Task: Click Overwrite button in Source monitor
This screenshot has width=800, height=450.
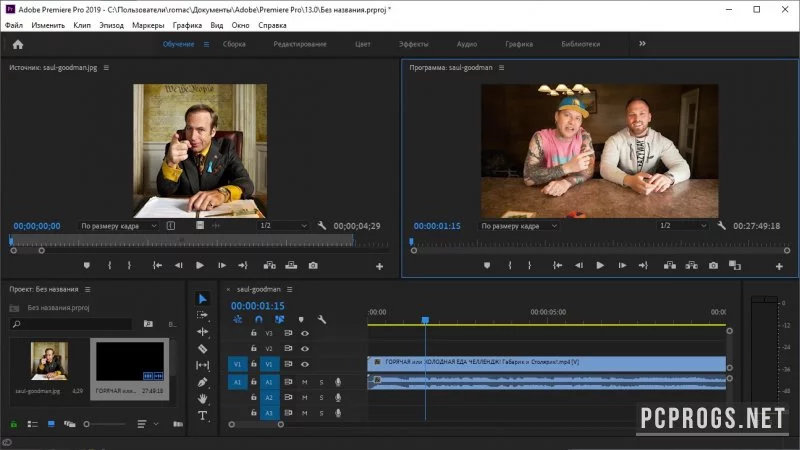Action: [x=291, y=265]
